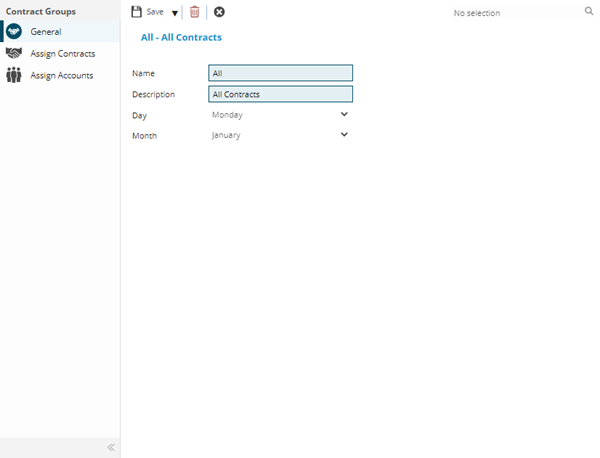Collapse the sidebar with double chevron
The image size is (600, 458).
pyautogui.click(x=111, y=447)
